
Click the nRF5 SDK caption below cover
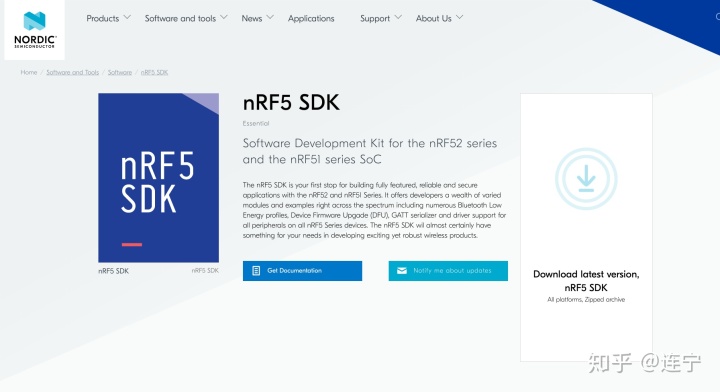pos(113,271)
